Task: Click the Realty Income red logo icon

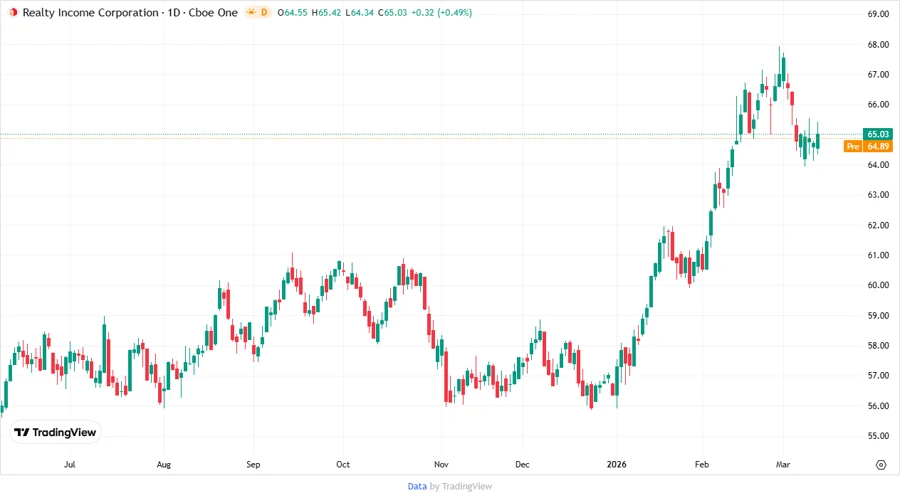Action: (13, 13)
